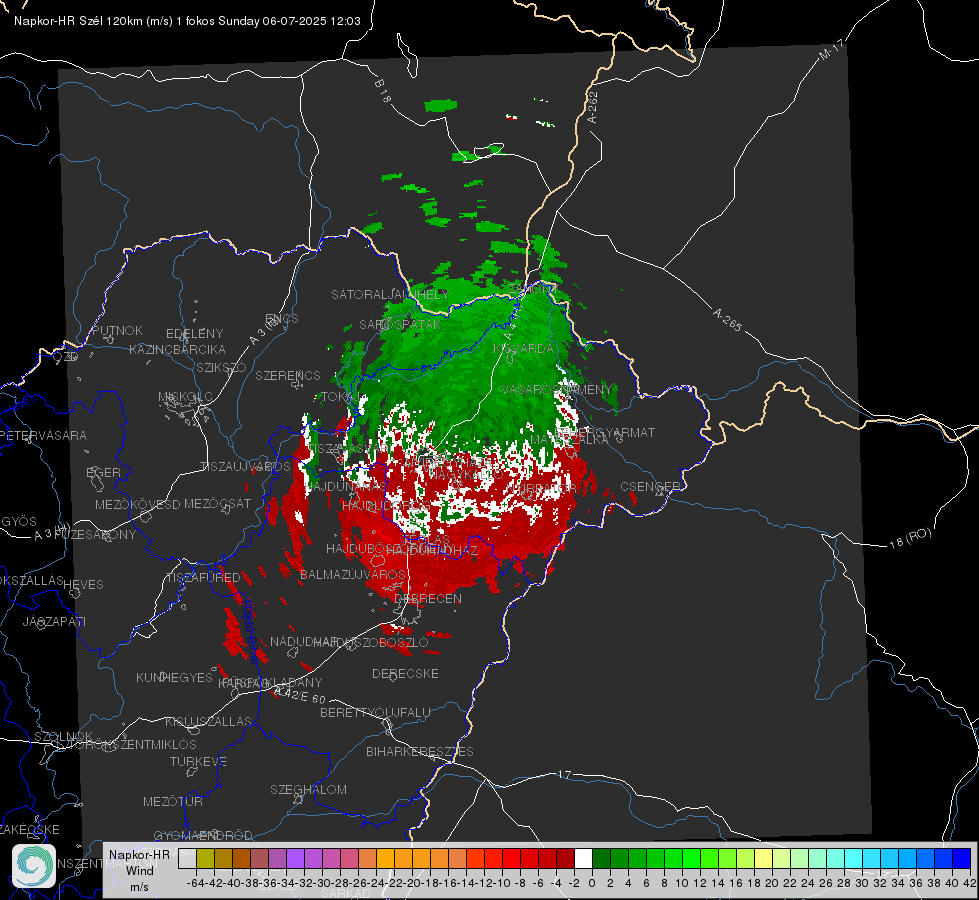Click the A-265 road label
979x900 pixels.
[727, 320]
